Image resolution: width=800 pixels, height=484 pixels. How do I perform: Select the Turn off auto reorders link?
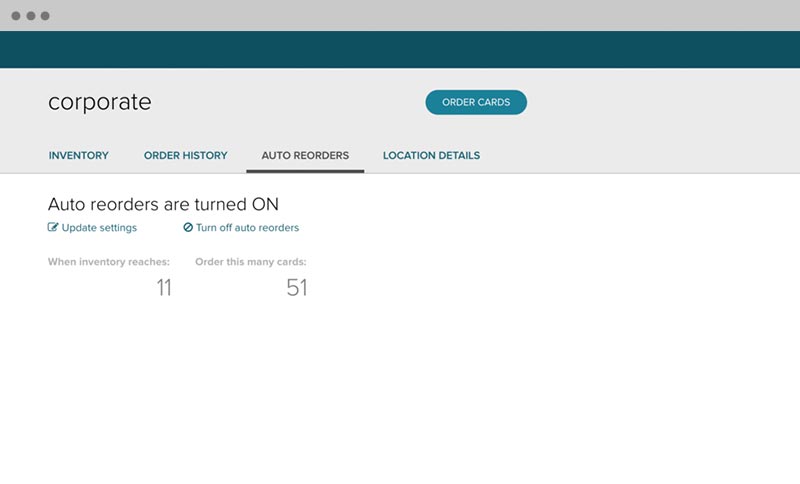point(247,228)
